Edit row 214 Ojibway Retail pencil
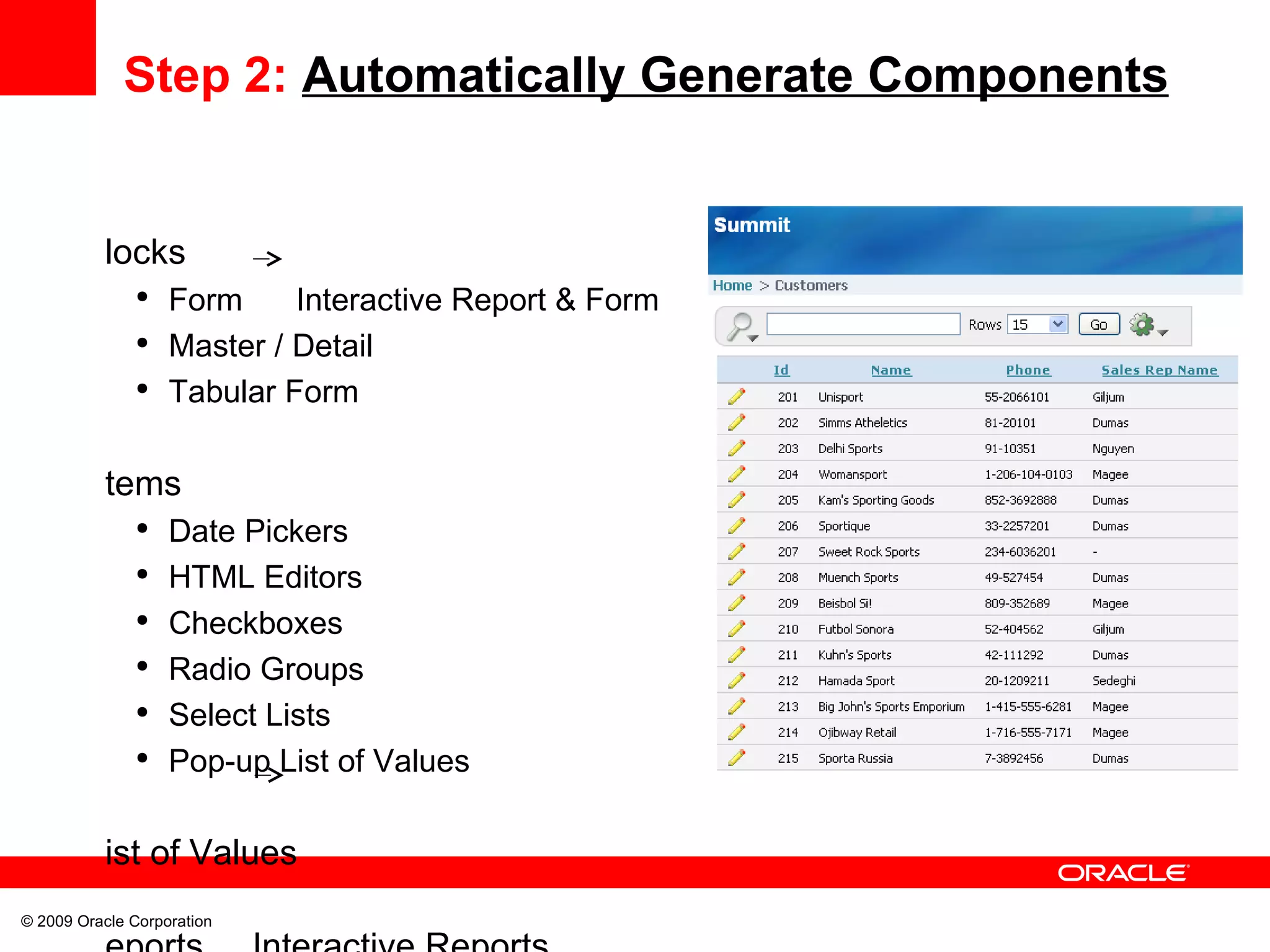 click(x=737, y=732)
